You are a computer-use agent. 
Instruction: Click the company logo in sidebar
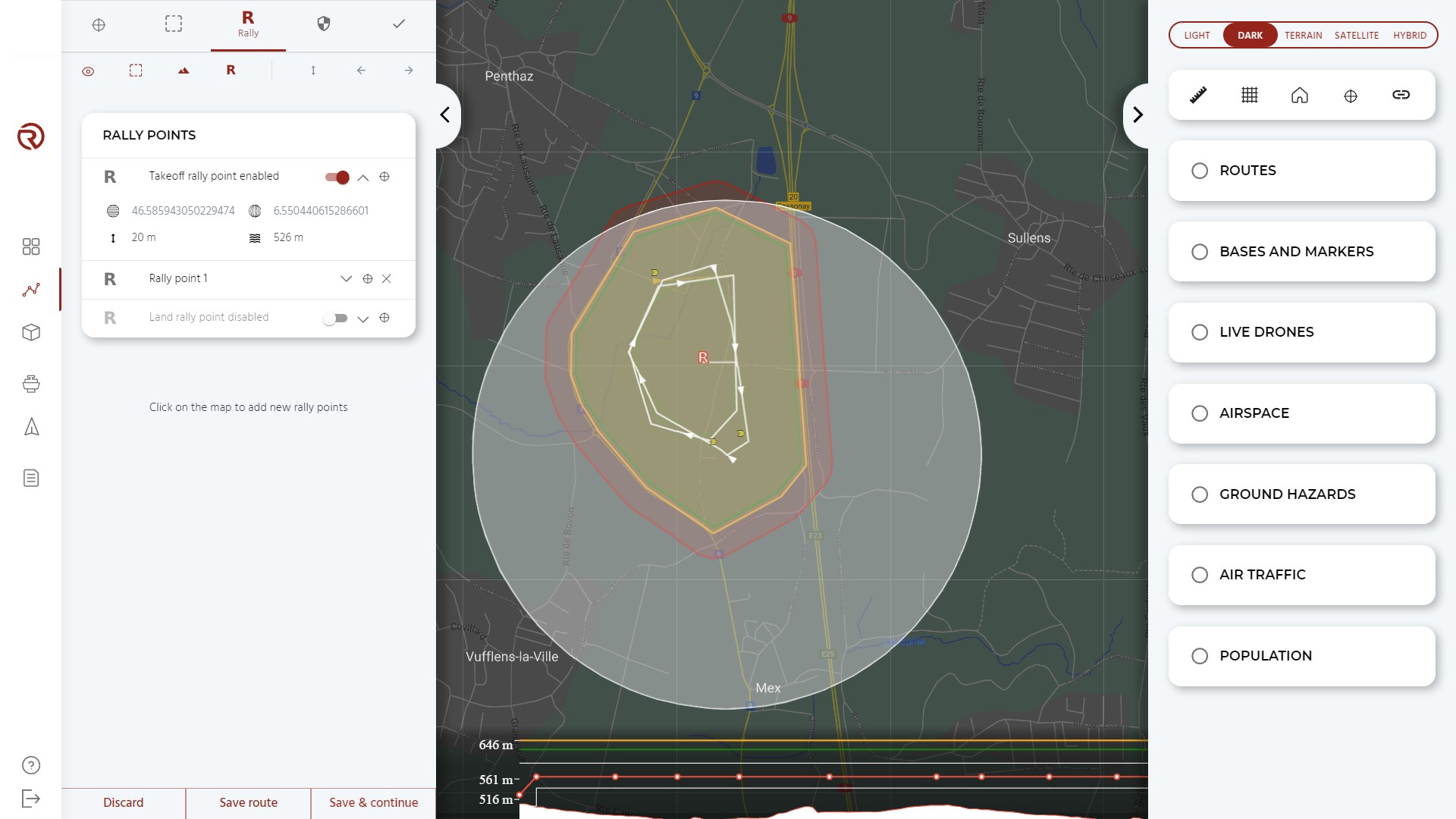pos(31,136)
